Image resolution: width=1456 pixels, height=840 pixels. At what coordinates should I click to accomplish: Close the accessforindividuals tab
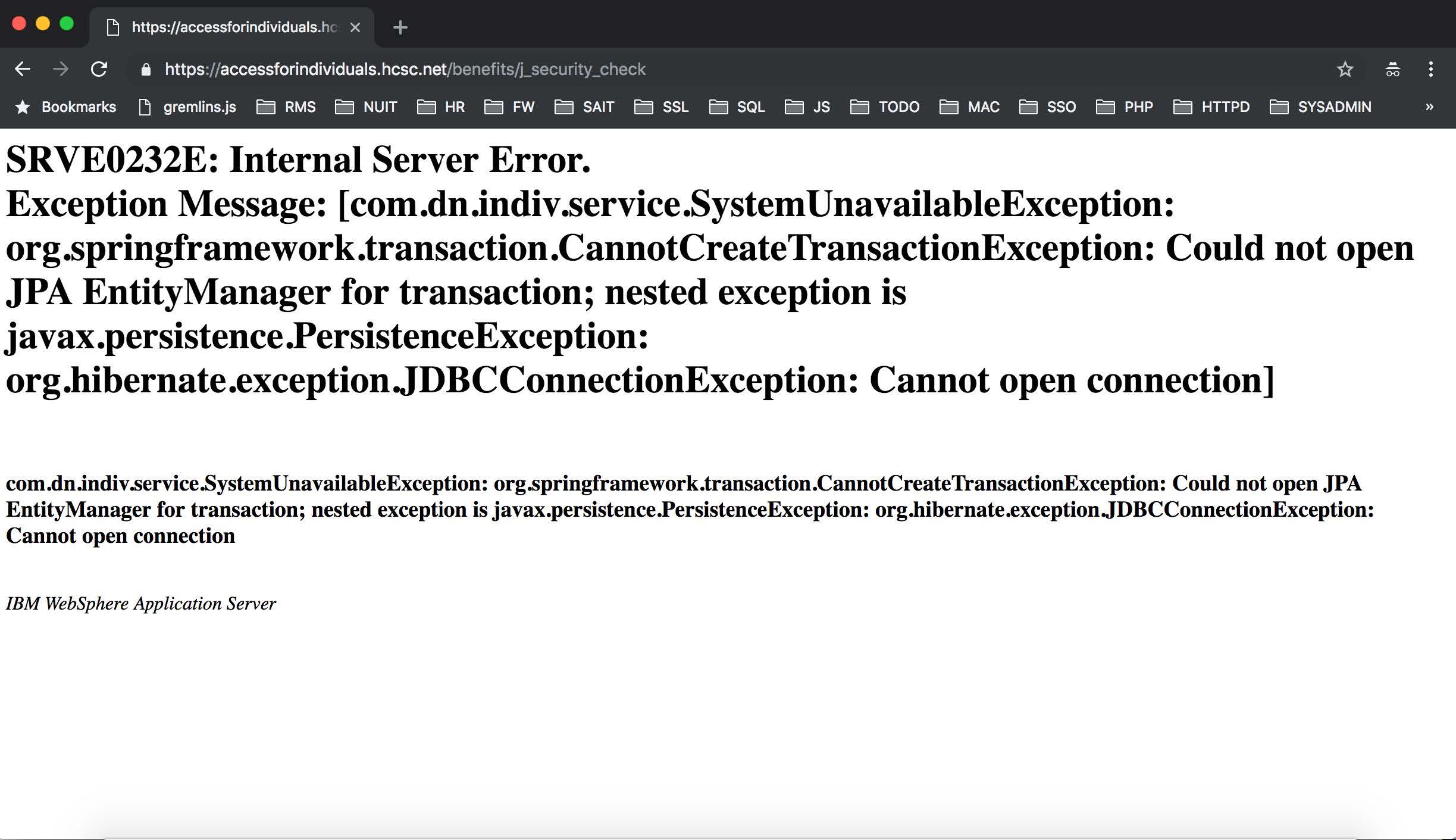click(355, 27)
